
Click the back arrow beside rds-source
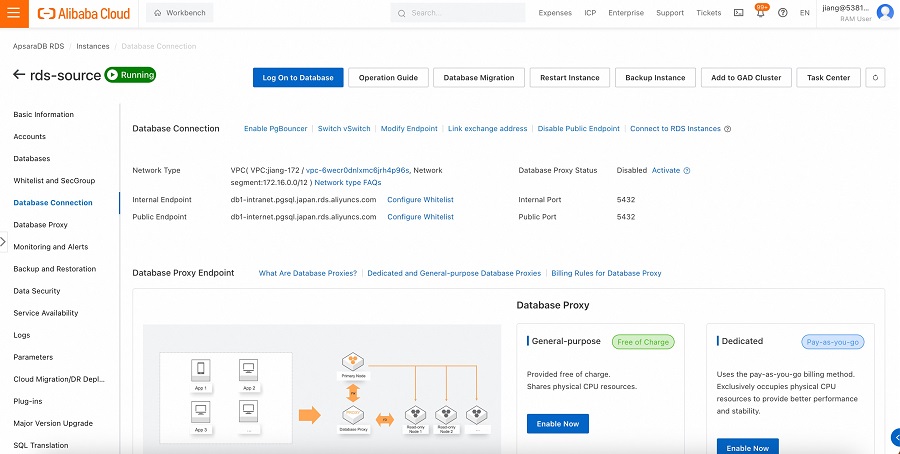click(x=19, y=75)
